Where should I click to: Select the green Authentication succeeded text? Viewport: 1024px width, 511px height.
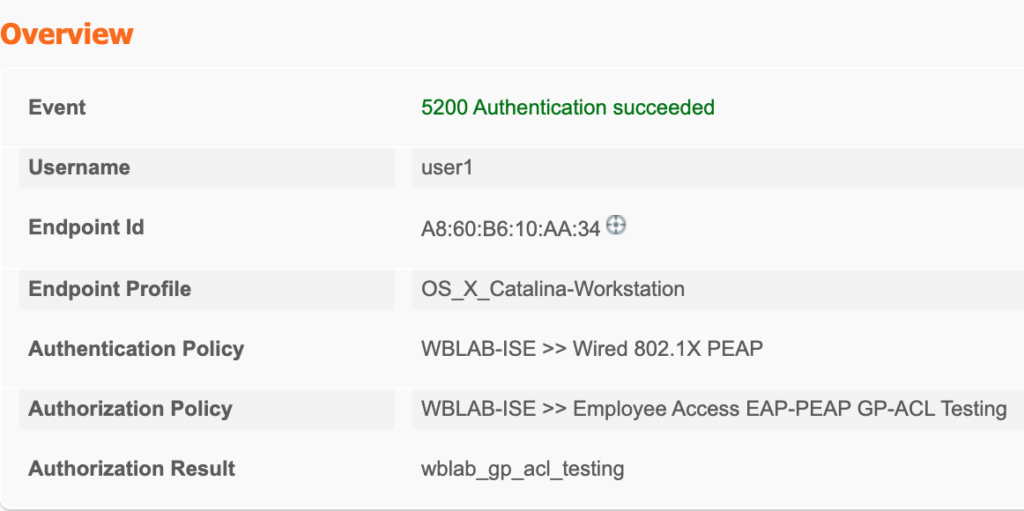[594, 108]
